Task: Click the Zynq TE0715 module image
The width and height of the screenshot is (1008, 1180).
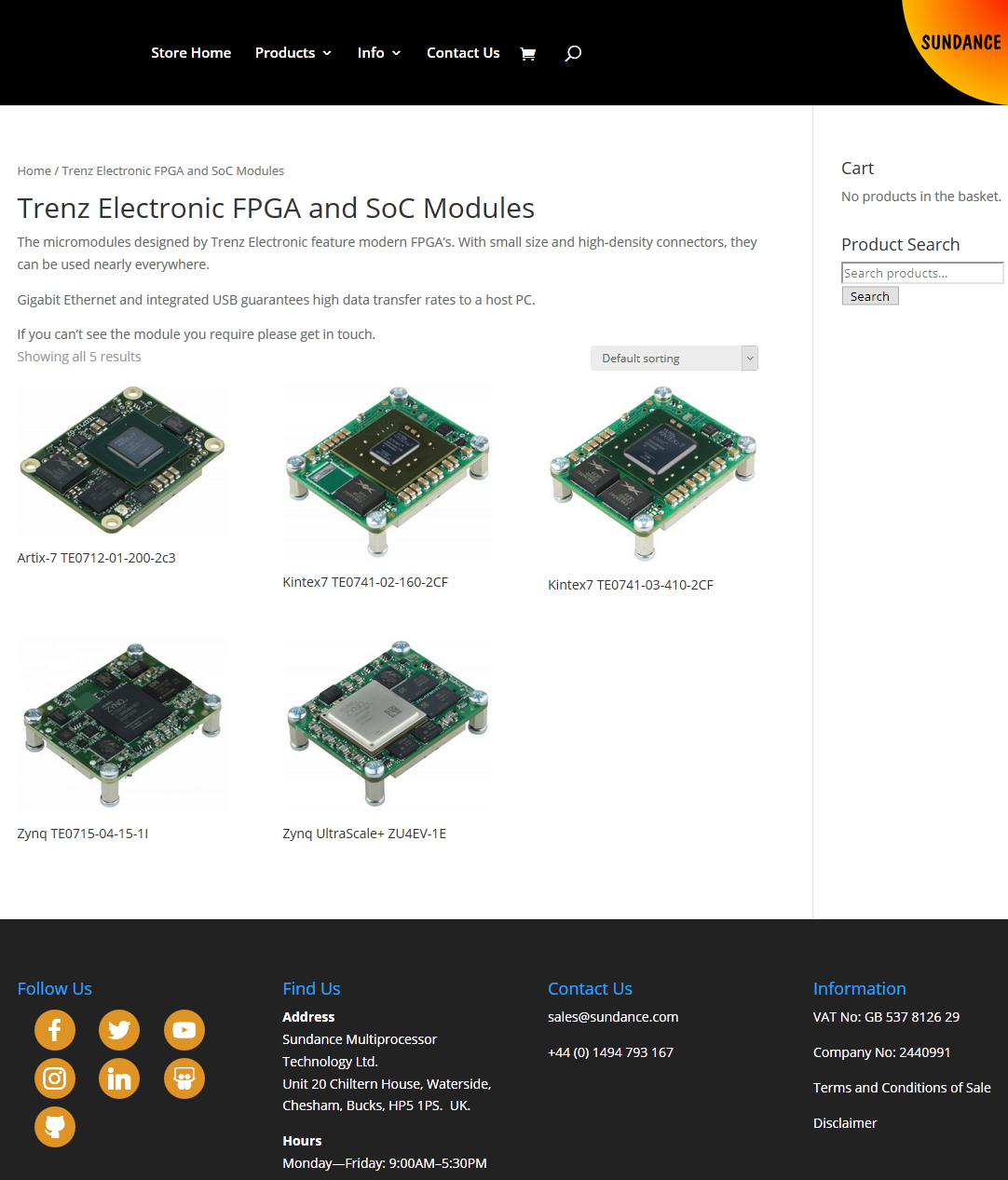Action: (x=122, y=724)
